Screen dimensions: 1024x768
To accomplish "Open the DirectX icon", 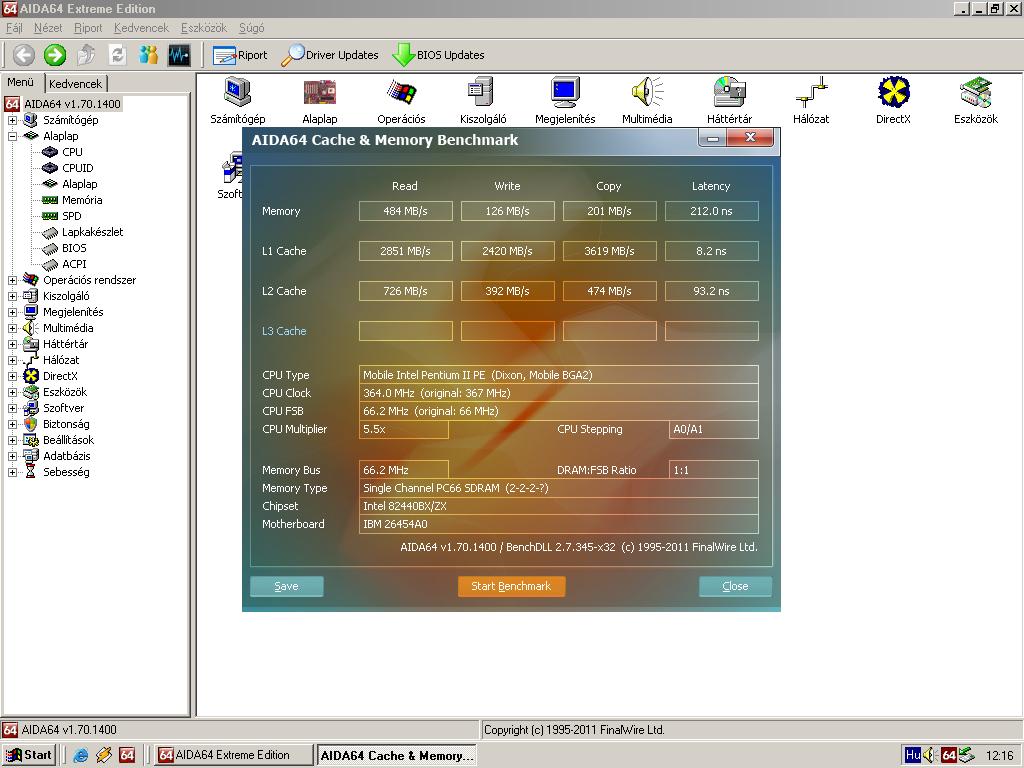I will [x=893, y=101].
